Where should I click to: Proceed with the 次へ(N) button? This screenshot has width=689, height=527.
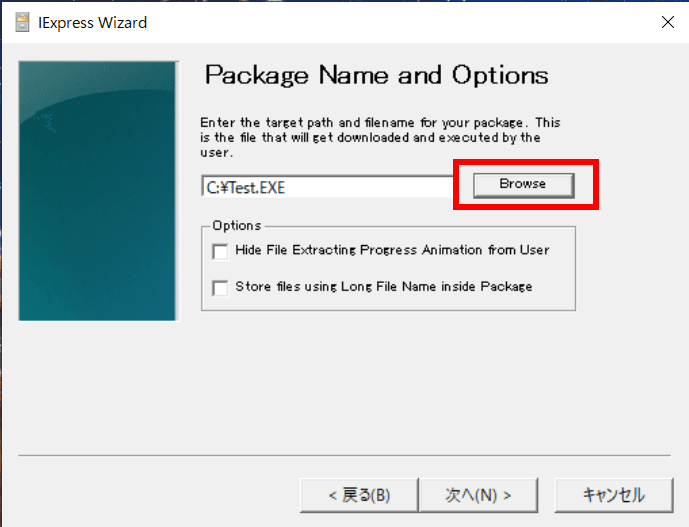click(479, 495)
